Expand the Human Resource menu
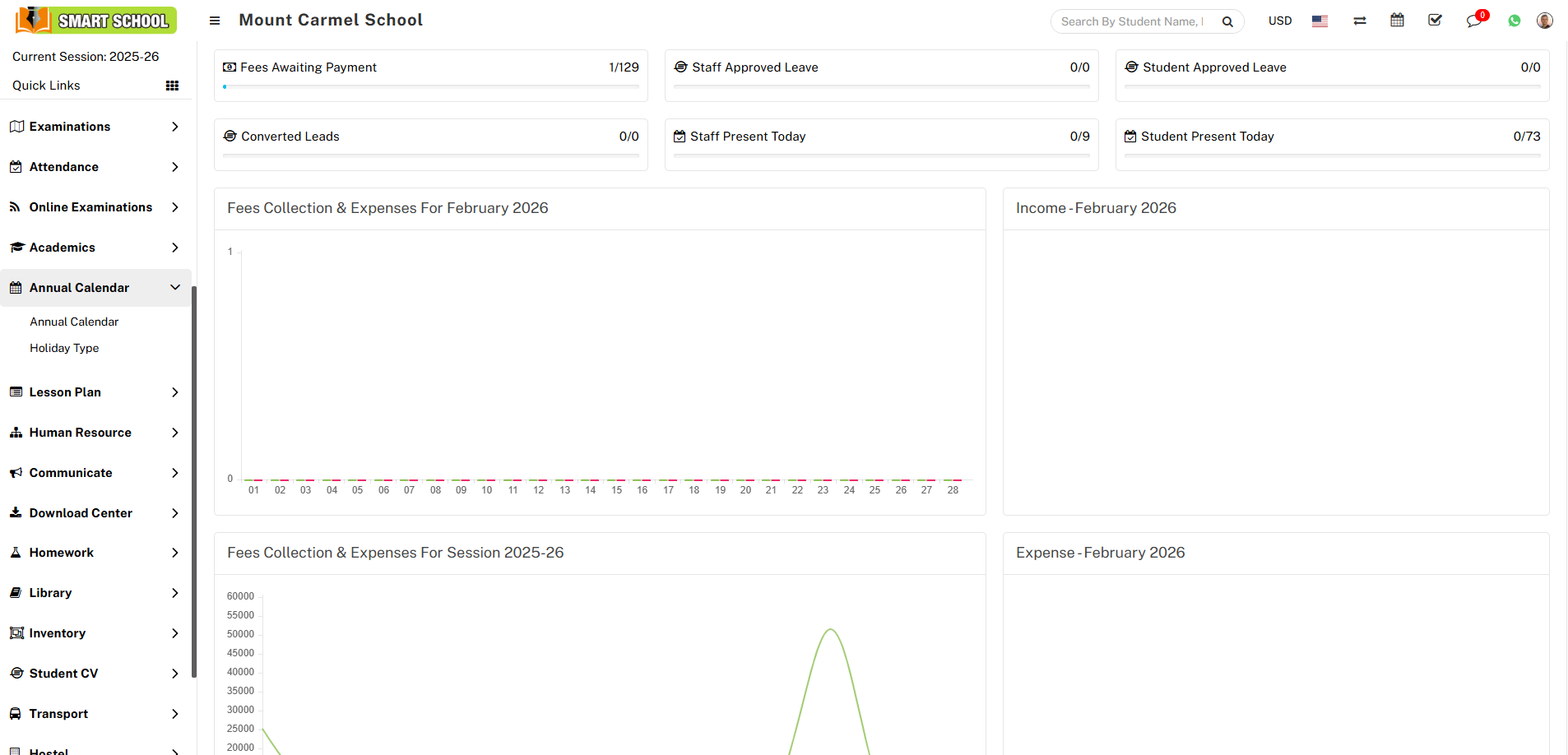Screen dimensions: 1568x755 pos(95,433)
